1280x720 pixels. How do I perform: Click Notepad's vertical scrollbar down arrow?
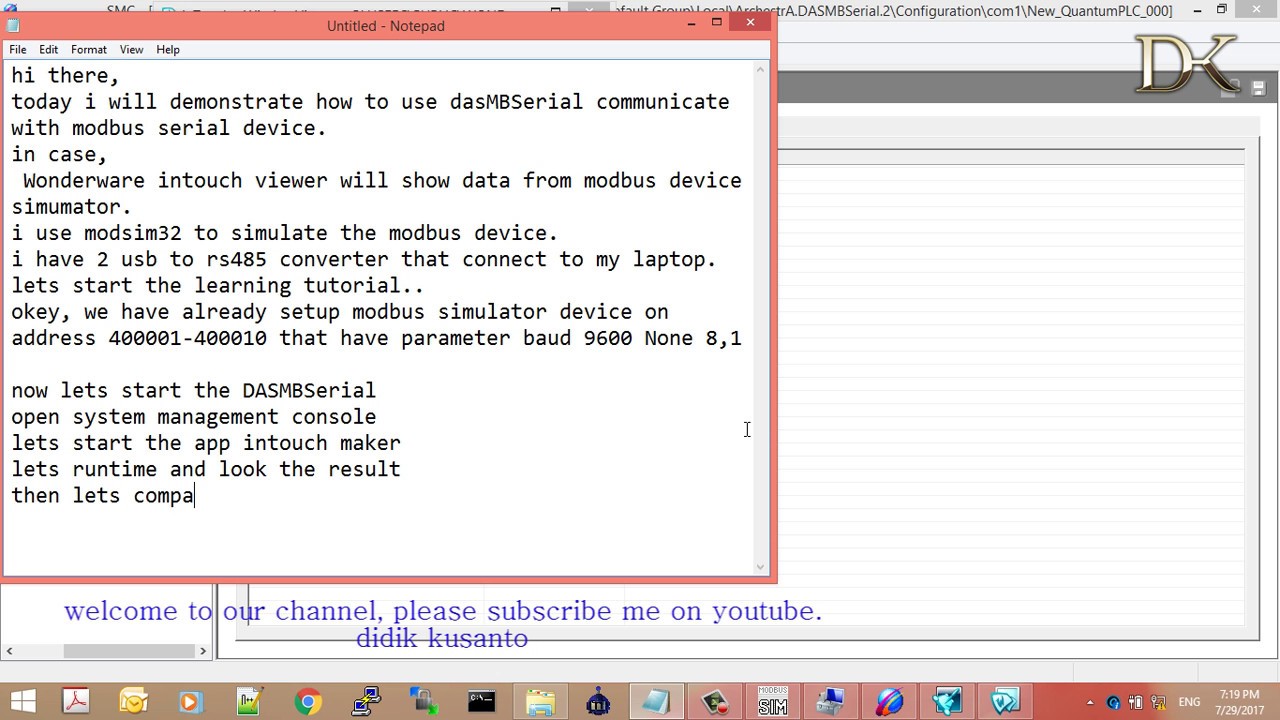tap(761, 567)
